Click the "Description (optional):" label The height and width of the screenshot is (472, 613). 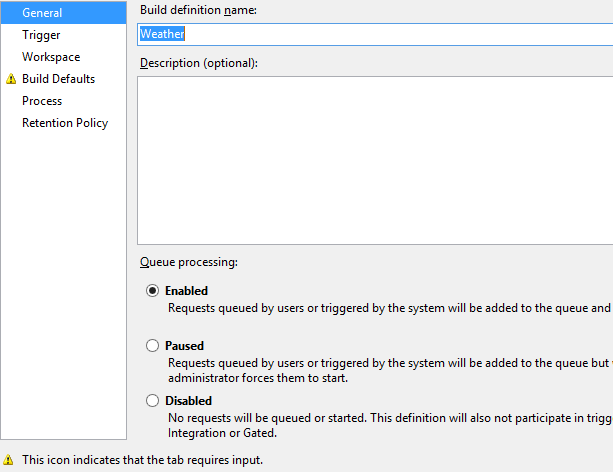199,63
